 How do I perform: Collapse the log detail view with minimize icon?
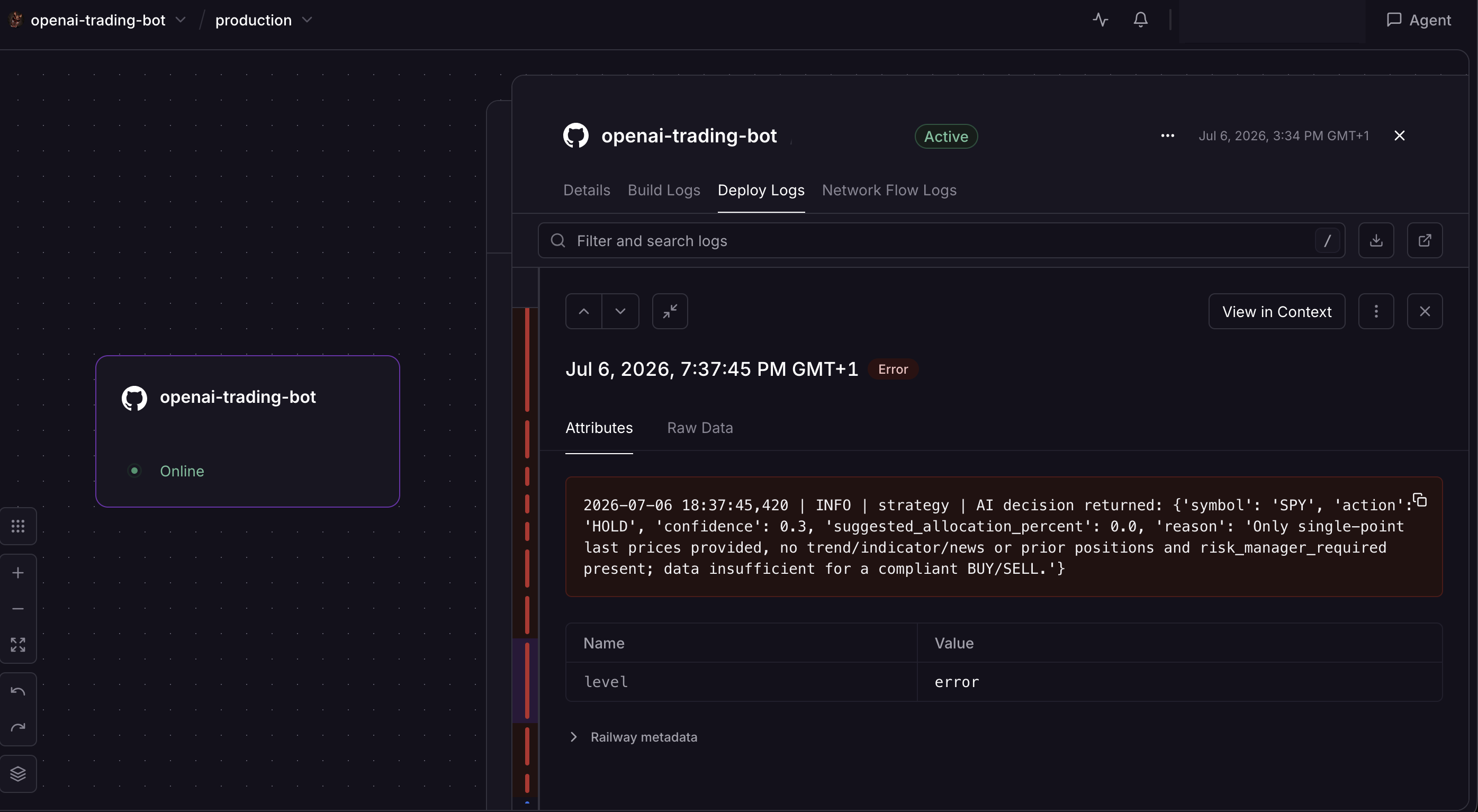pos(670,312)
